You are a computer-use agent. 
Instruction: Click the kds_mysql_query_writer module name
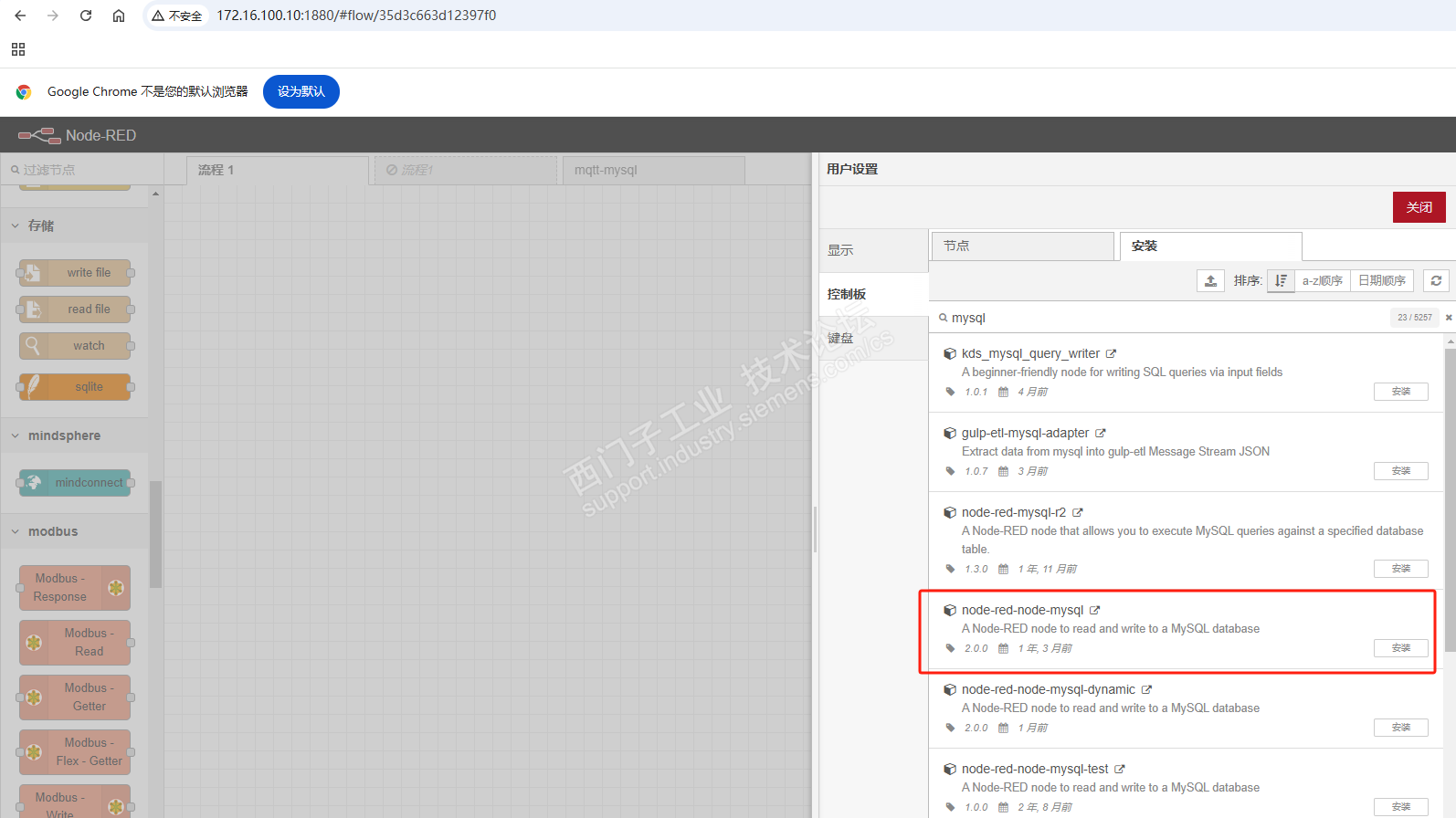(x=1030, y=353)
